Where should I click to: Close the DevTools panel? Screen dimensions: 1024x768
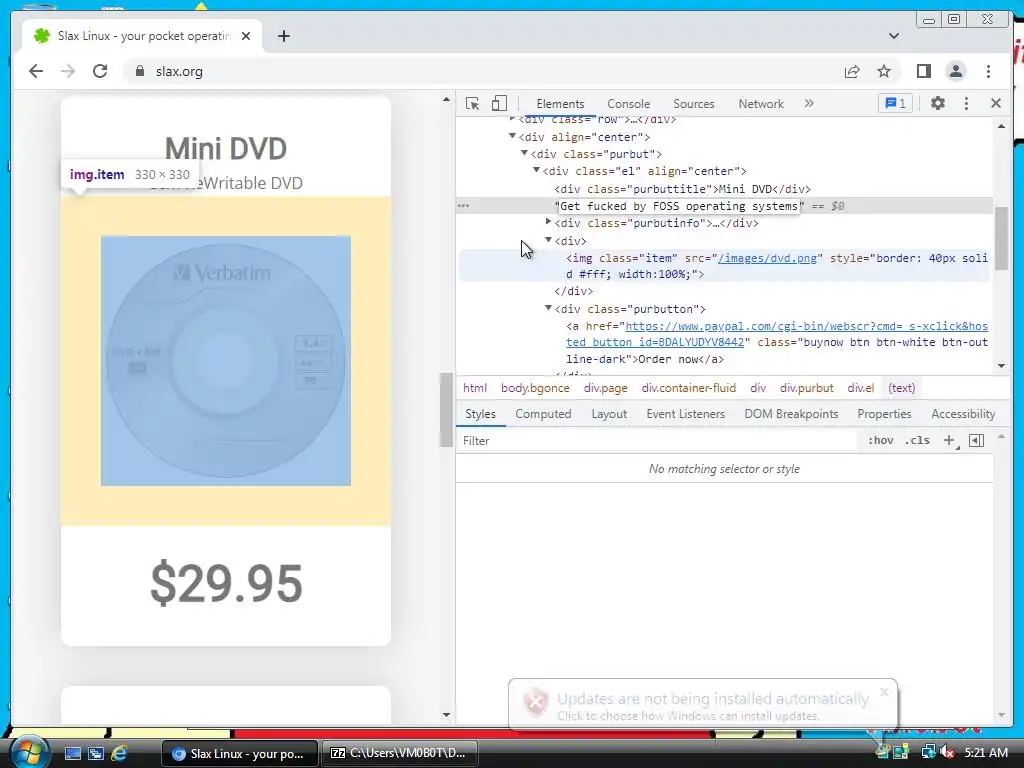tap(995, 103)
